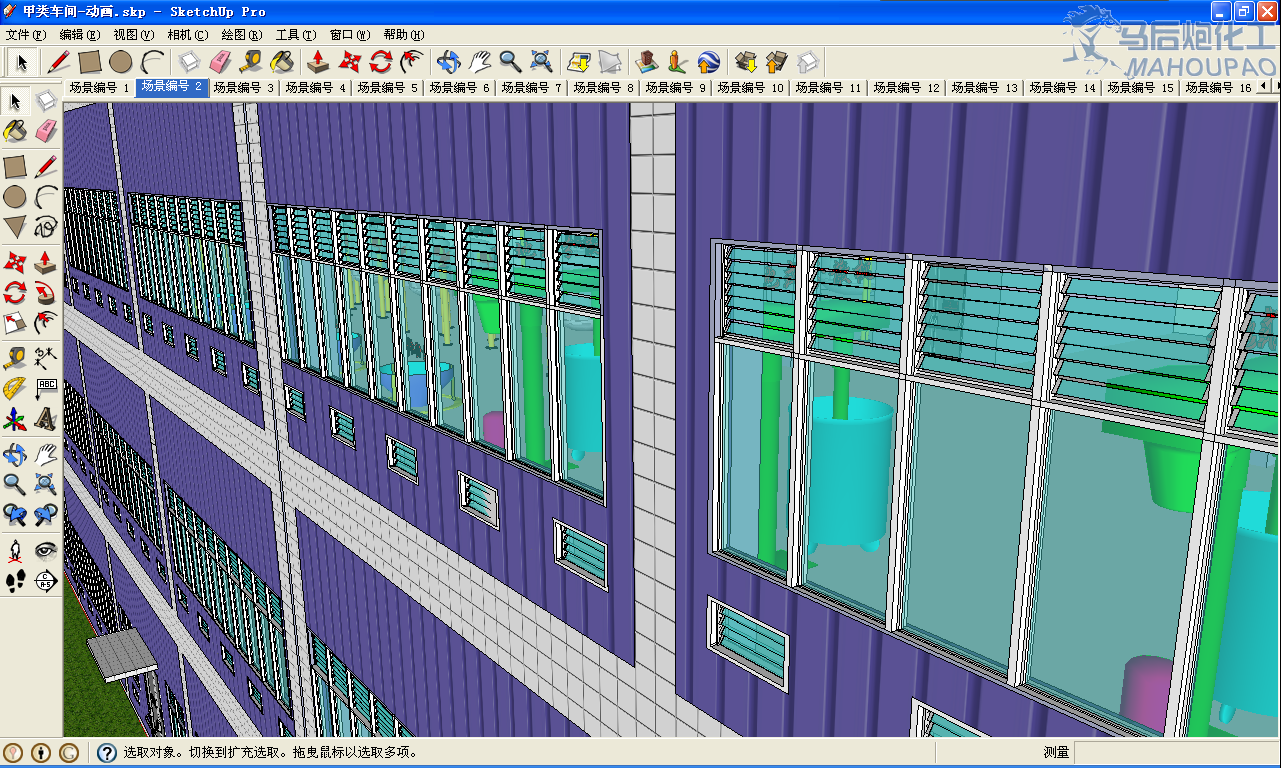Click the third round status bar icon

coord(69,752)
